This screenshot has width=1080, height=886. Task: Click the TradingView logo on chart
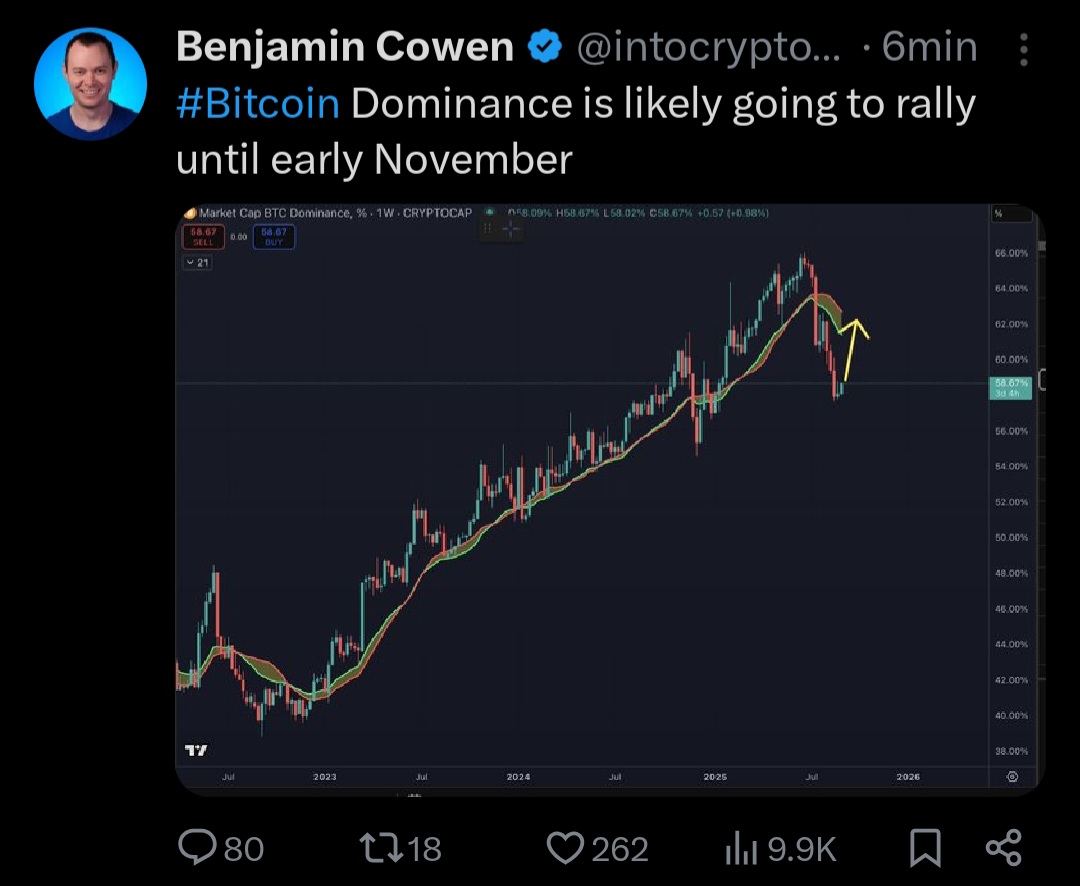click(196, 750)
